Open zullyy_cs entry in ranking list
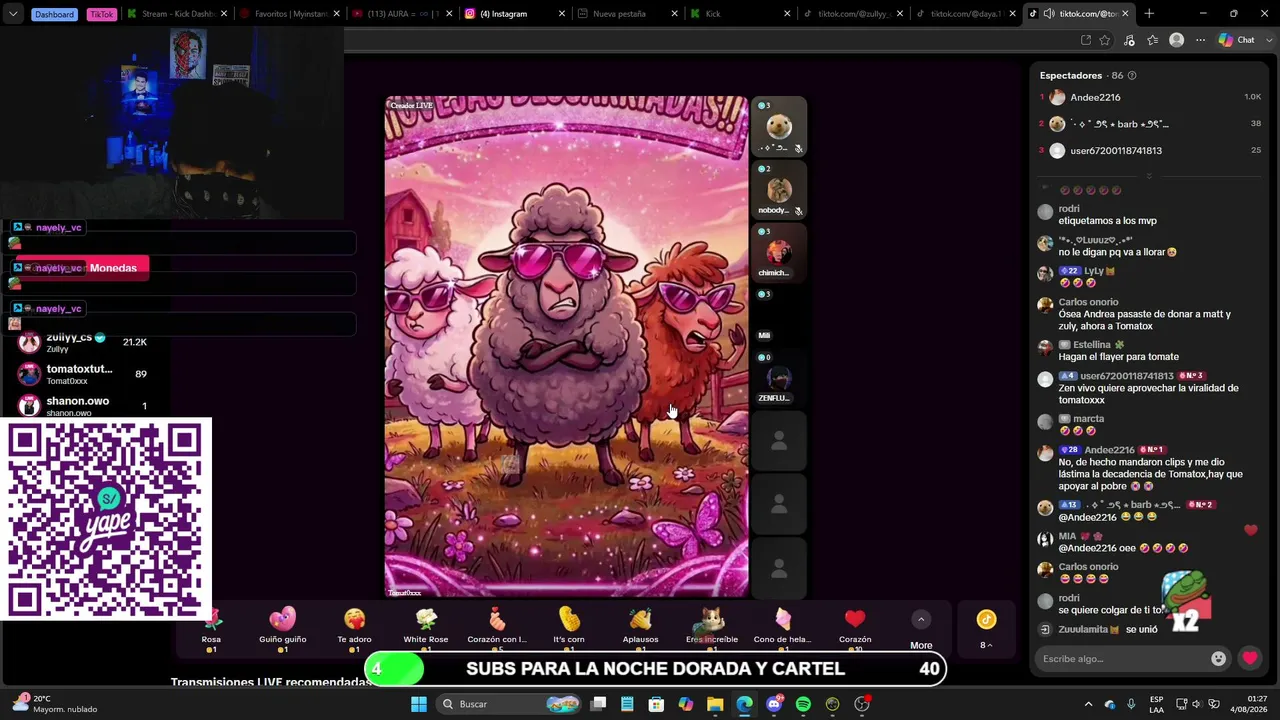 tap(85, 342)
